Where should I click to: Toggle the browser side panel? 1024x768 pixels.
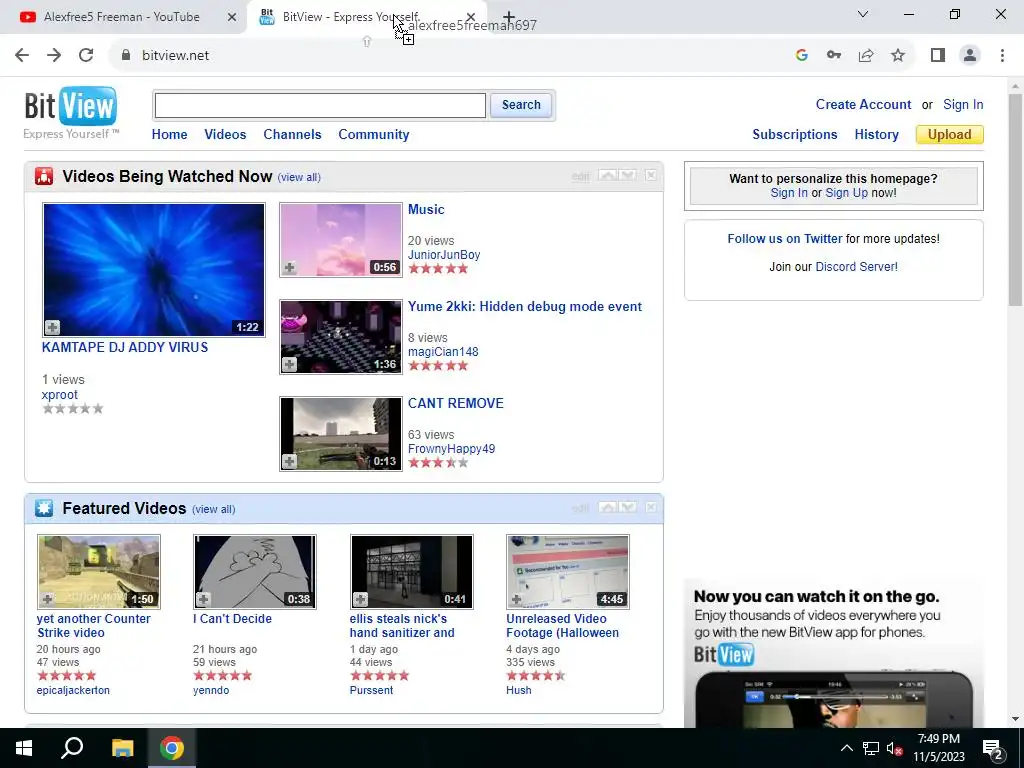click(938, 56)
